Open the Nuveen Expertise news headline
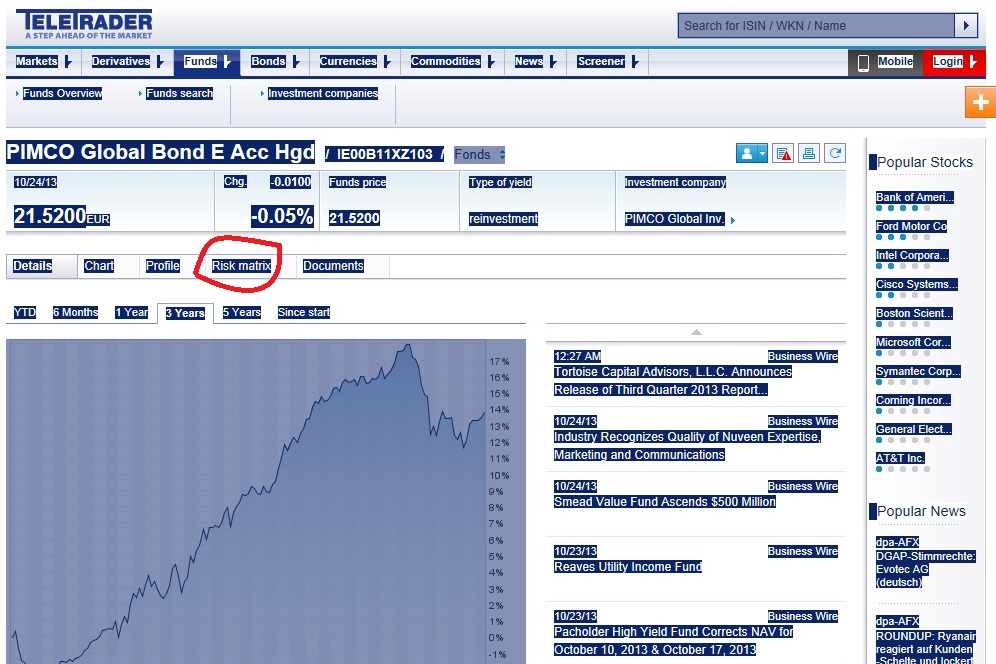Viewport: 996px width, 664px height. click(x=687, y=445)
